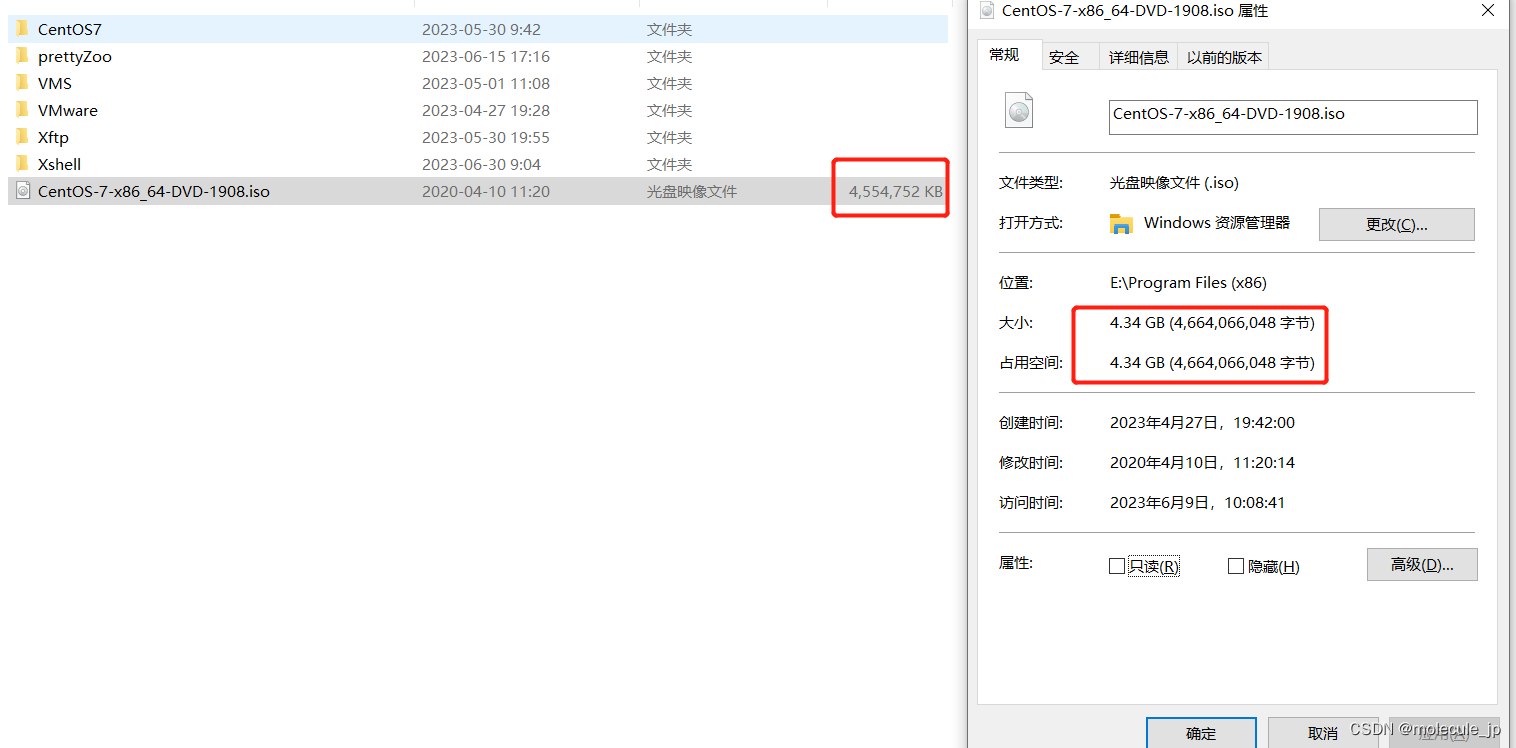
Task: Click the prettyZoo folder icon
Action: tap(22, 56)
